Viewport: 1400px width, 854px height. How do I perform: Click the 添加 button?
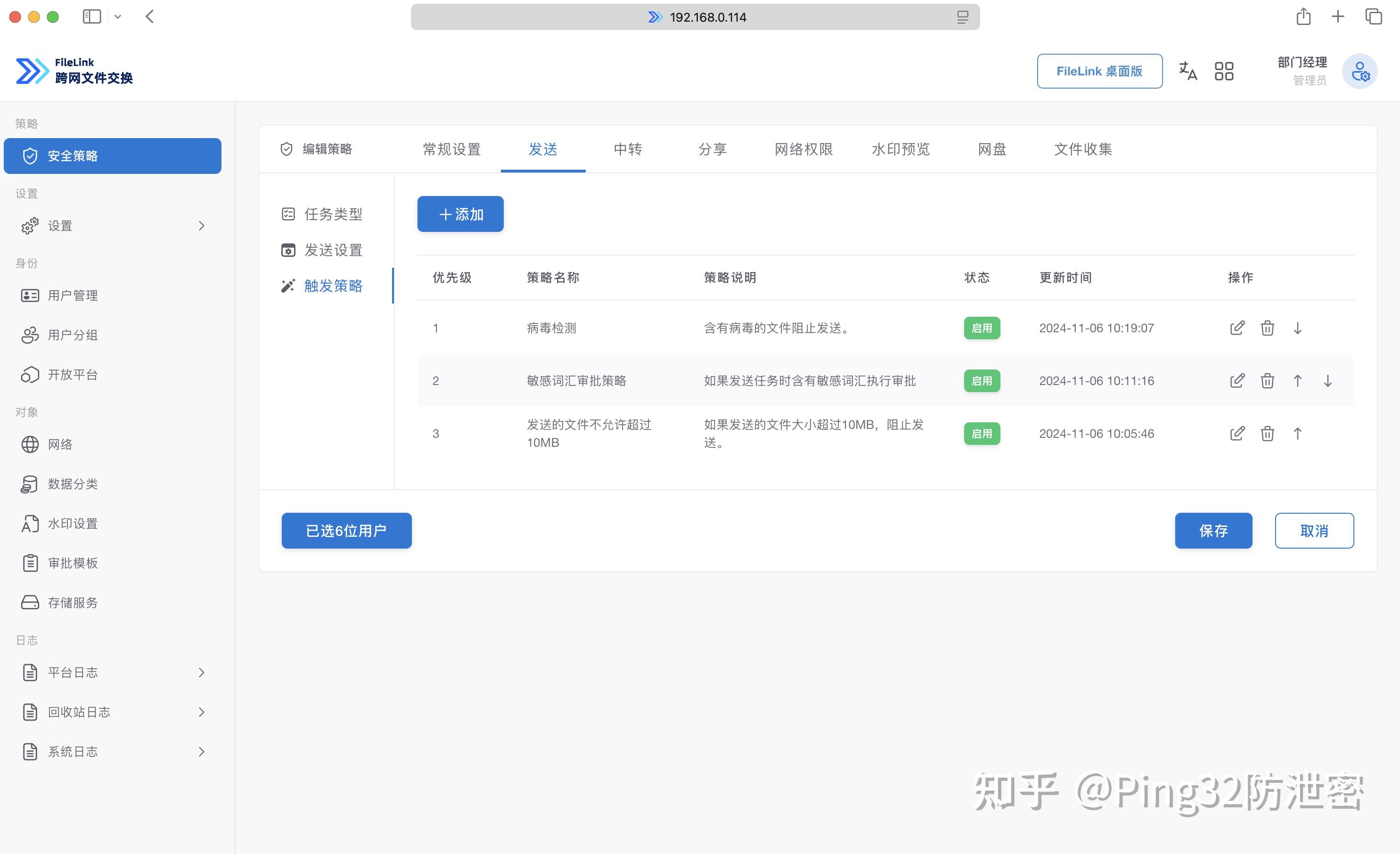click(460, 214)
